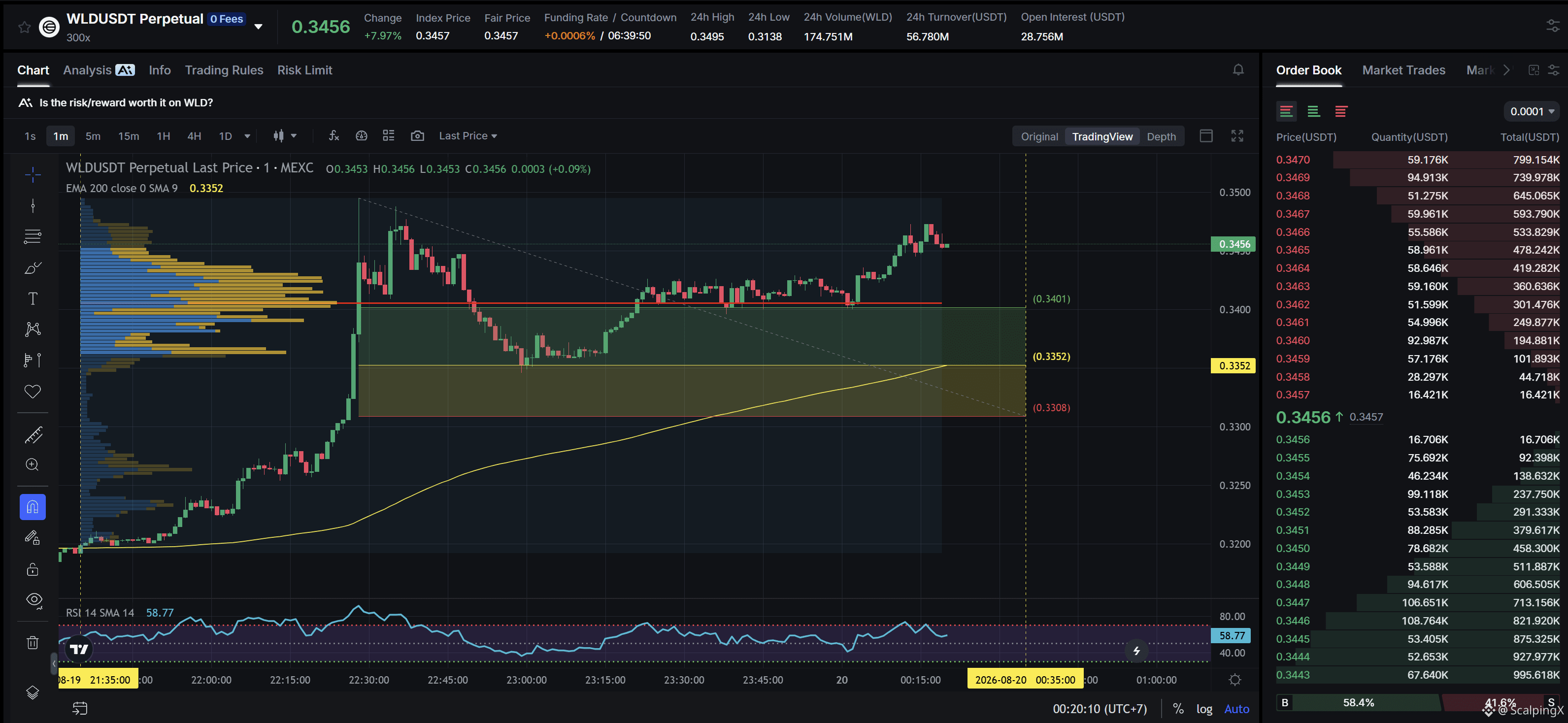Select the Text annotation tool
The image size is (1568, 723).
tap(33, 298)
